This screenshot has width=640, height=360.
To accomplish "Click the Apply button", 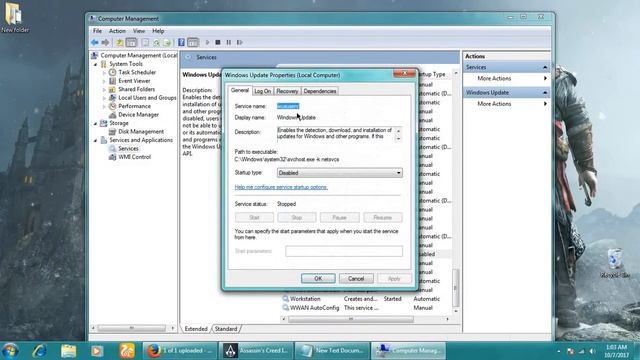I will (x=394, y=278).
